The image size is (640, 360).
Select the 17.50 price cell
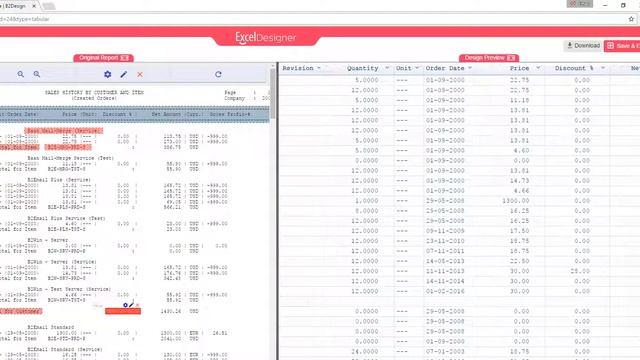(520, 231)
